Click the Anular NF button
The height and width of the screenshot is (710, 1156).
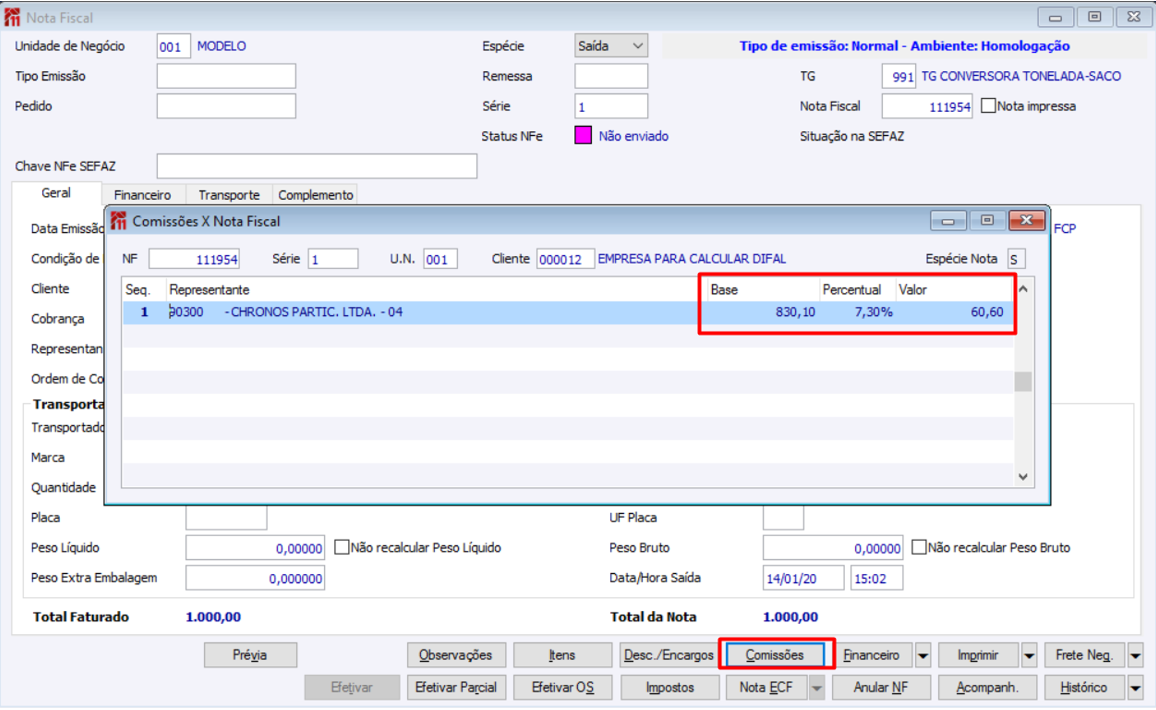881,687
